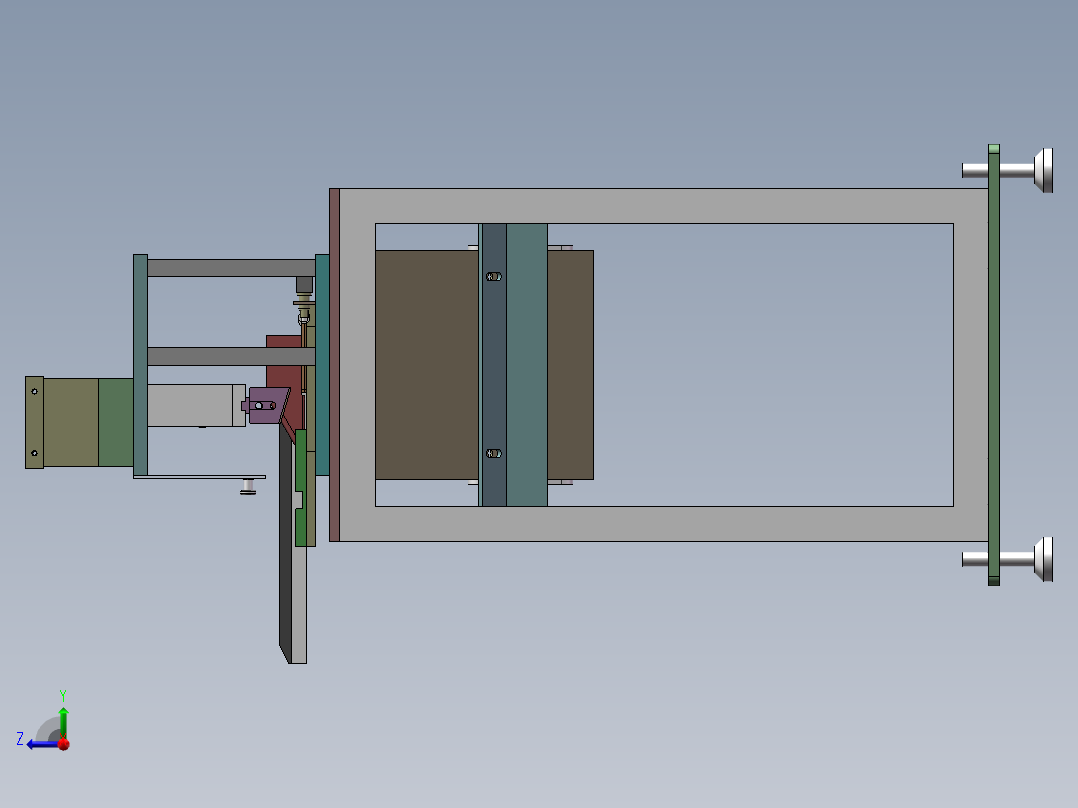The width and height of the screenshot is (1078, 808).
Task: Select the upper screw on the dark bar
Action: (494, 276)
